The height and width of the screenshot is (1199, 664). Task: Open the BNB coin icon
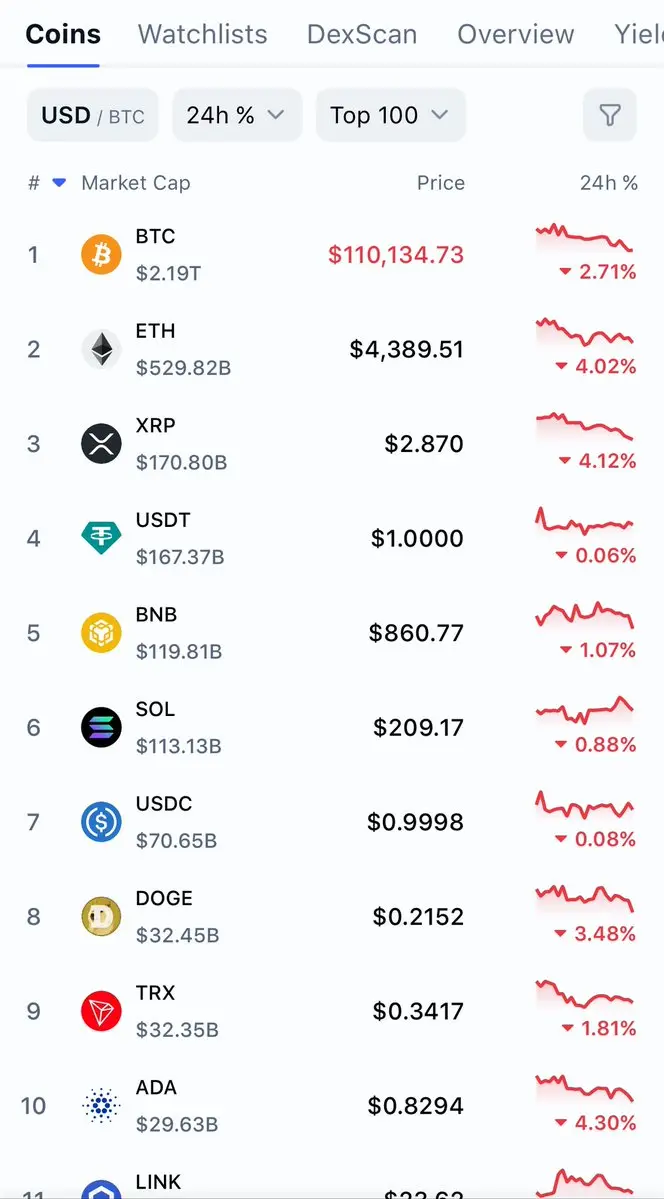point(101,633)
